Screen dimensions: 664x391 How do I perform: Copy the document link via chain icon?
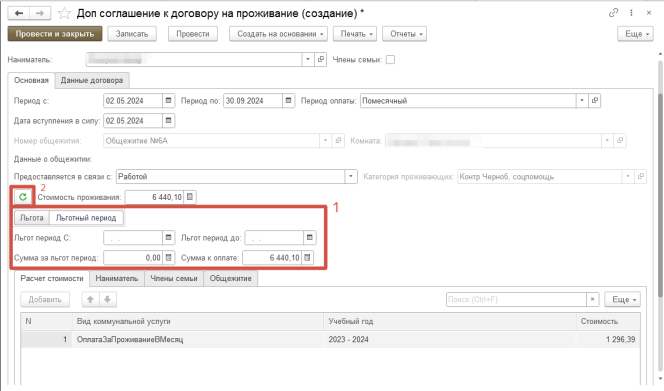[613, 13]
